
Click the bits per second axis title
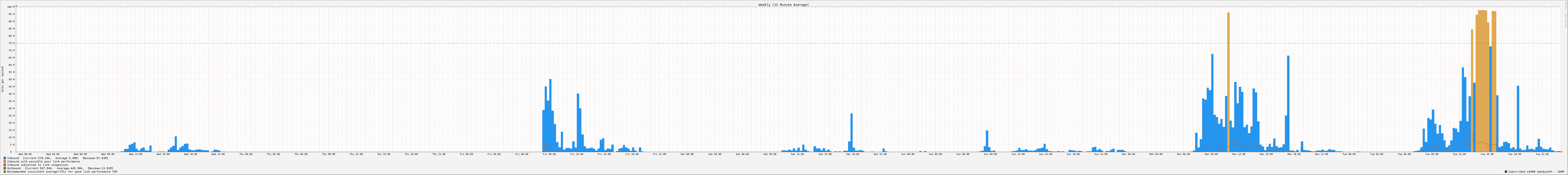tap(2, 79)
